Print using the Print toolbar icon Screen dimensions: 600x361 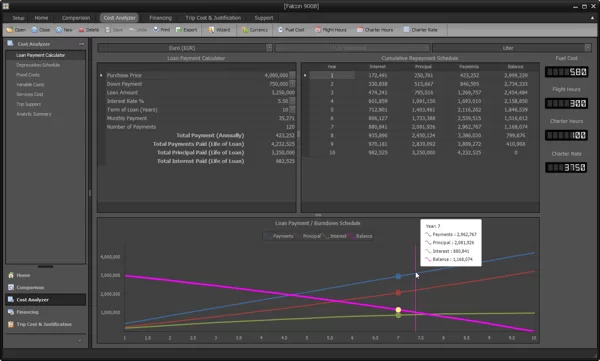(156, 29)
